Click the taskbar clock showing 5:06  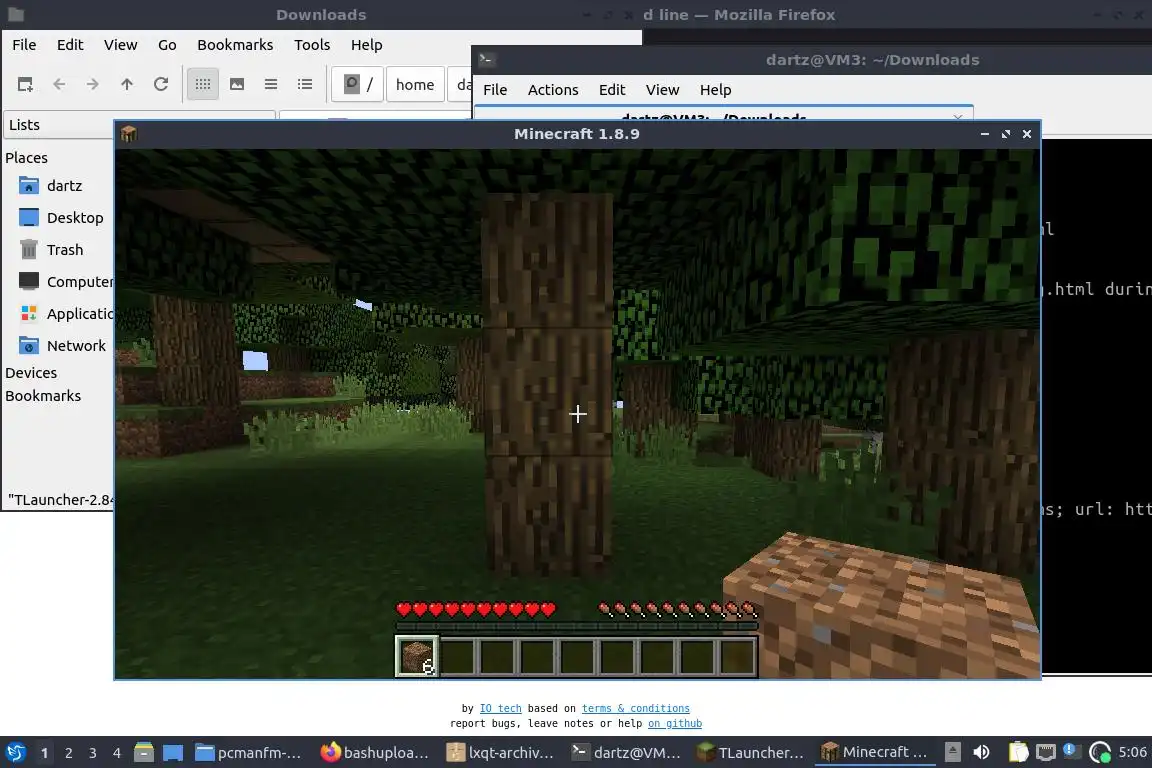click(x=1132, y=753)
